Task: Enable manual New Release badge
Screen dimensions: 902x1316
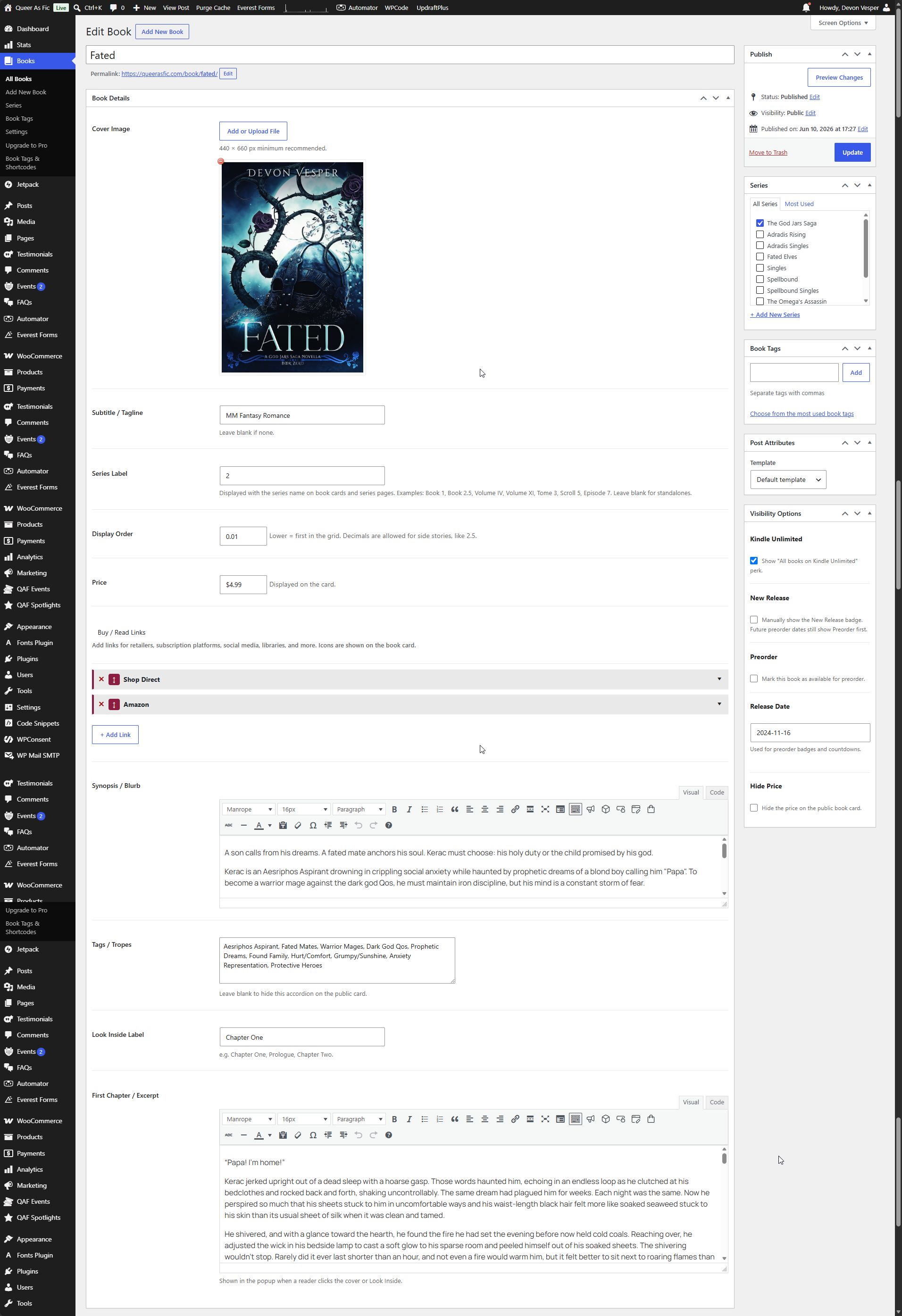Action: point(753,620)
